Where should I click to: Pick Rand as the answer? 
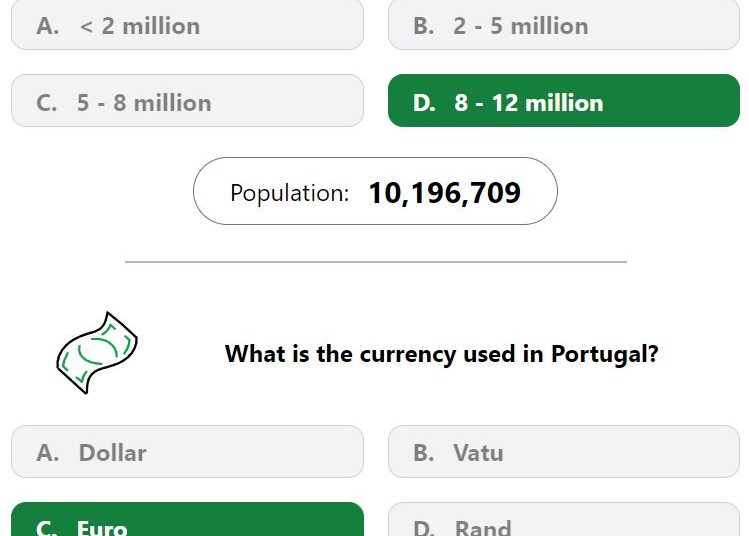pyautogui.click(x=564, y=519)
